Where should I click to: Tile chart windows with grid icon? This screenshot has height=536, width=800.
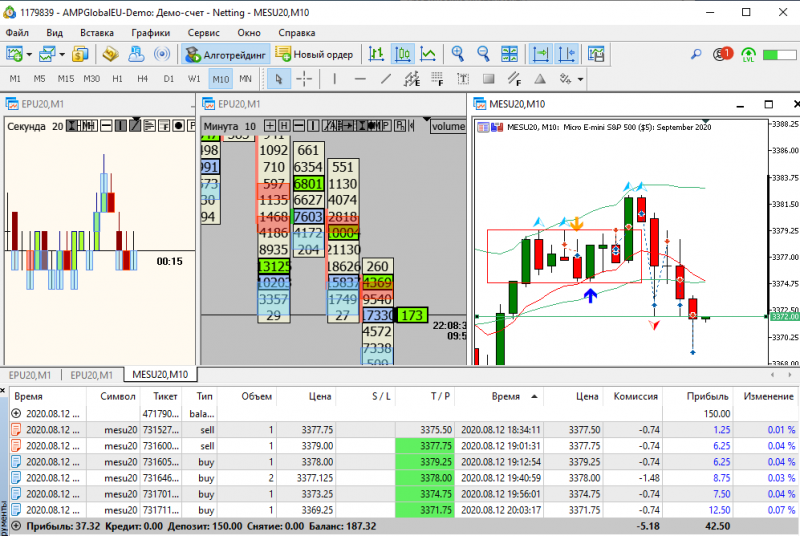tap(509, 54)
